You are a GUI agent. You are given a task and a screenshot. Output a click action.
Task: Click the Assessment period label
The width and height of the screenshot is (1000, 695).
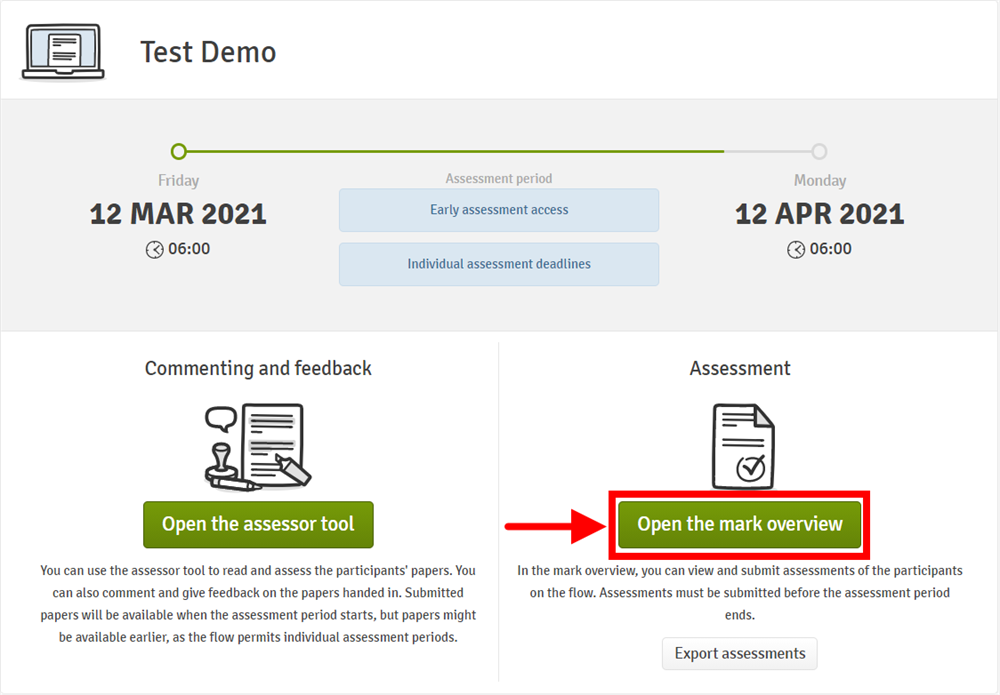click(x=499, y=179)
